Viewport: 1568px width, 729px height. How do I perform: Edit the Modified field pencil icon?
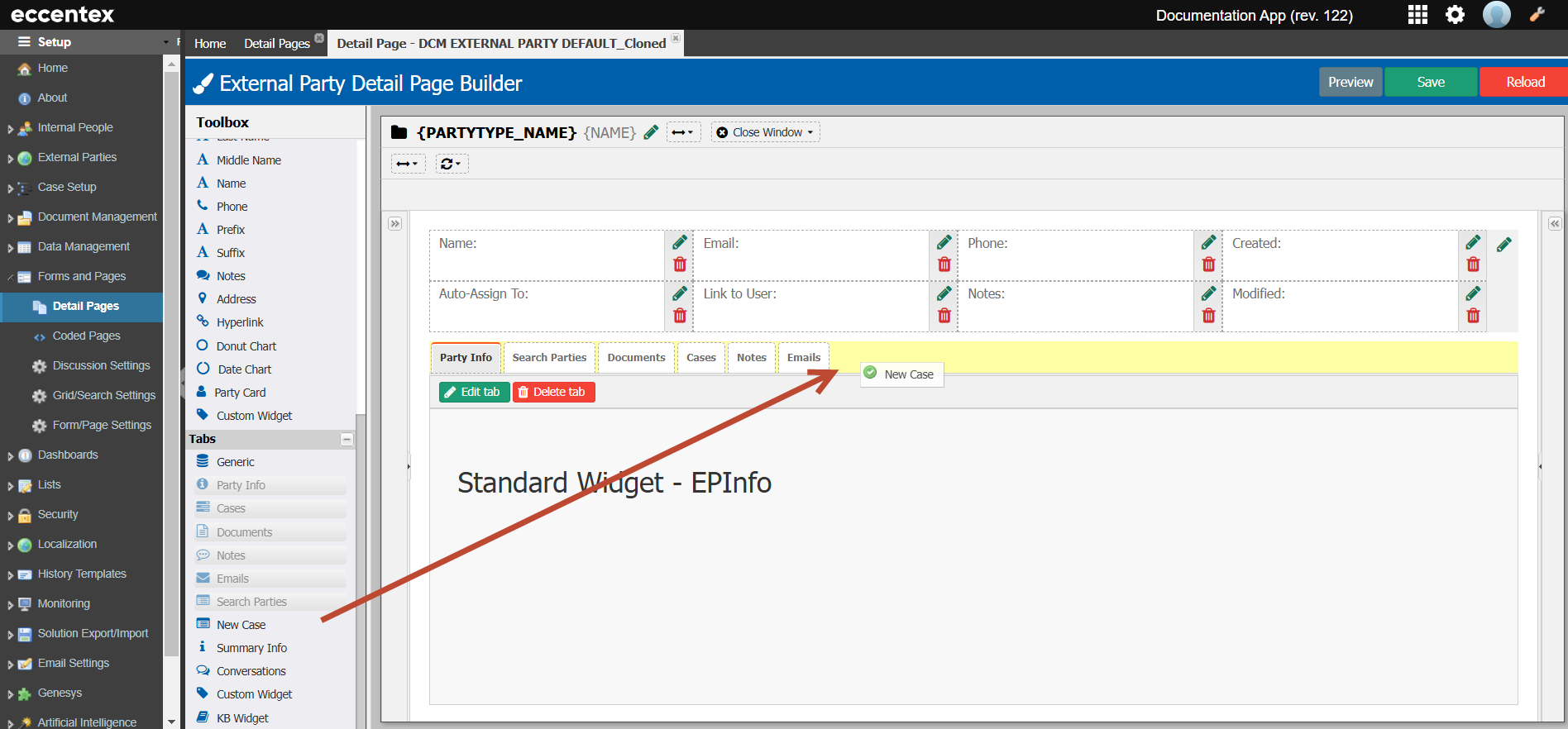point(1473,293)
